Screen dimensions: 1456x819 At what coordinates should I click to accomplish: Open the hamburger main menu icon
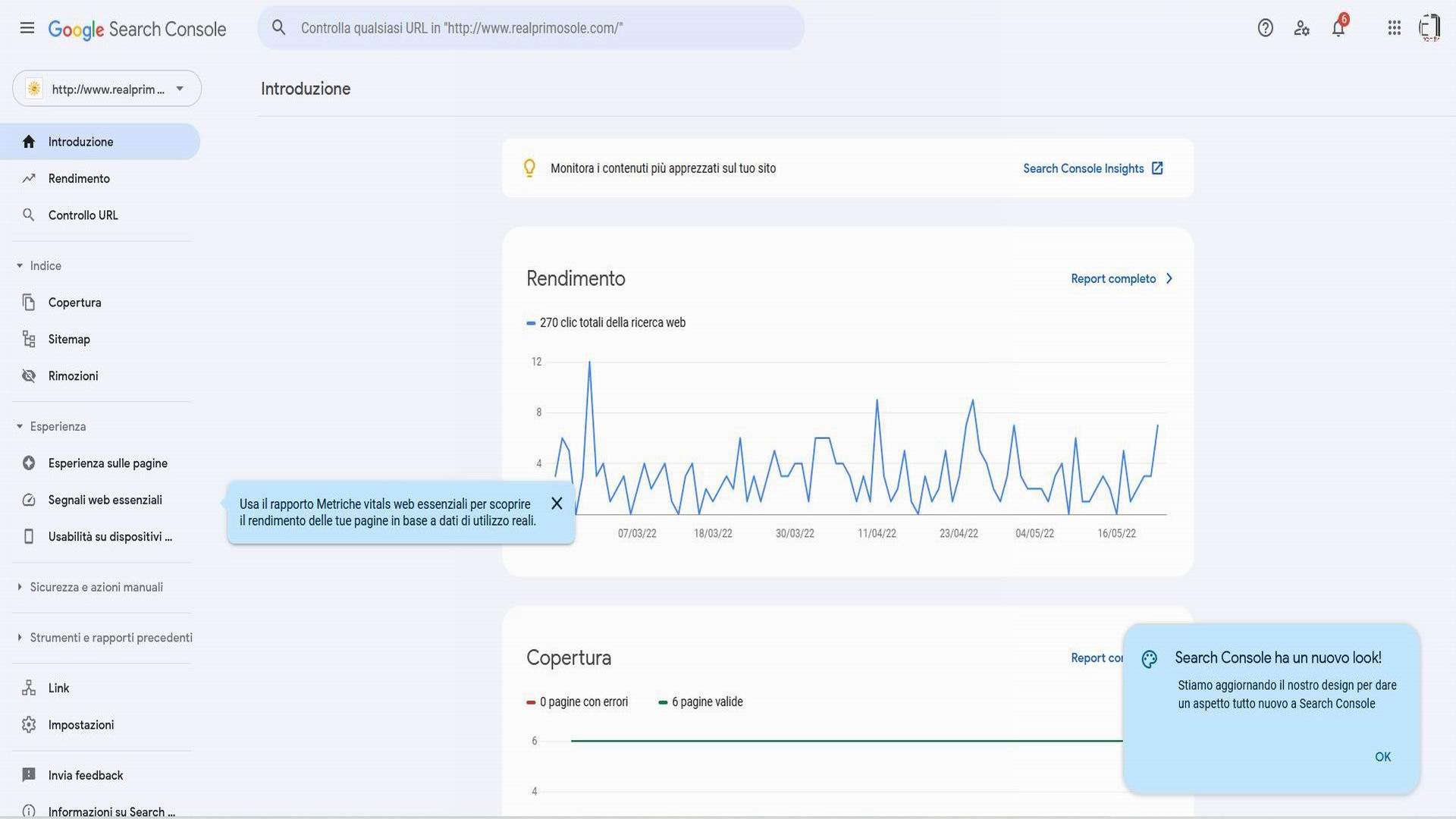27,28
